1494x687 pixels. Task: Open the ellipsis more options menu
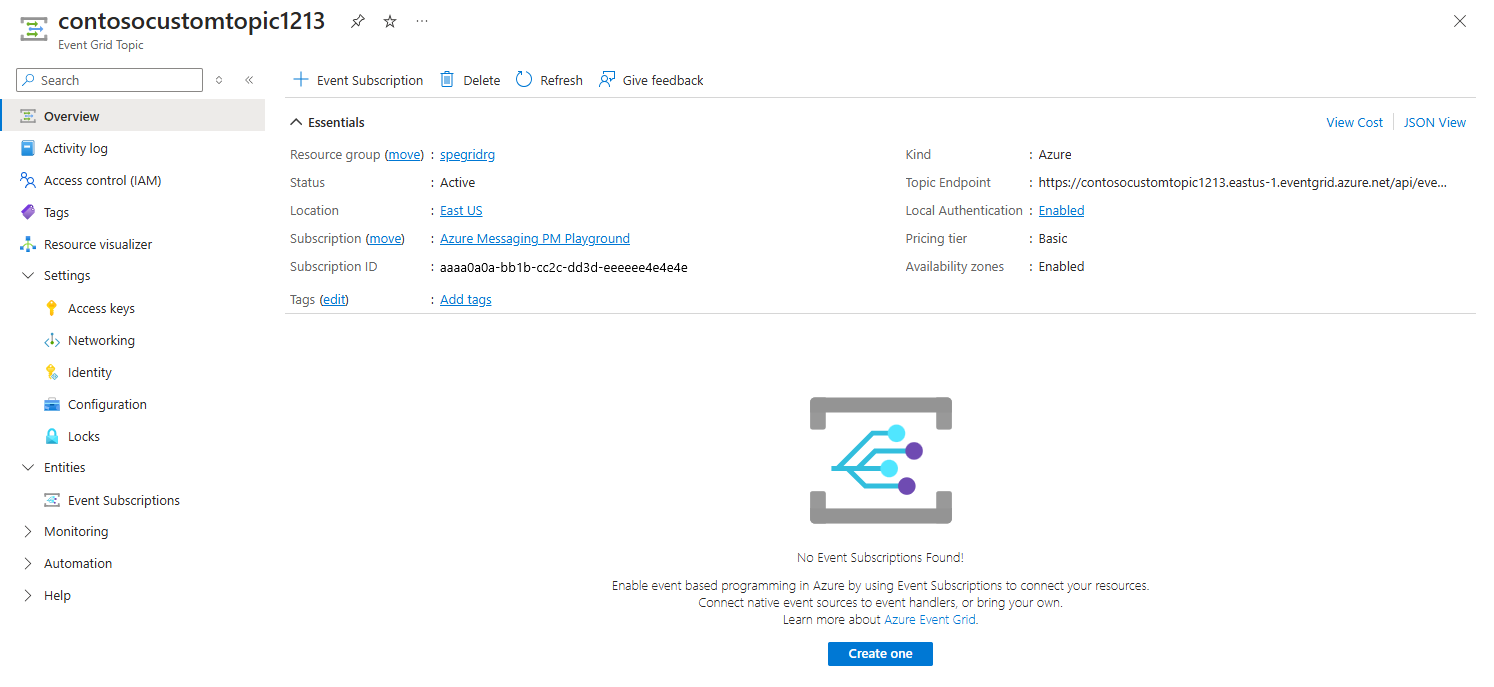tap(422, 21)
